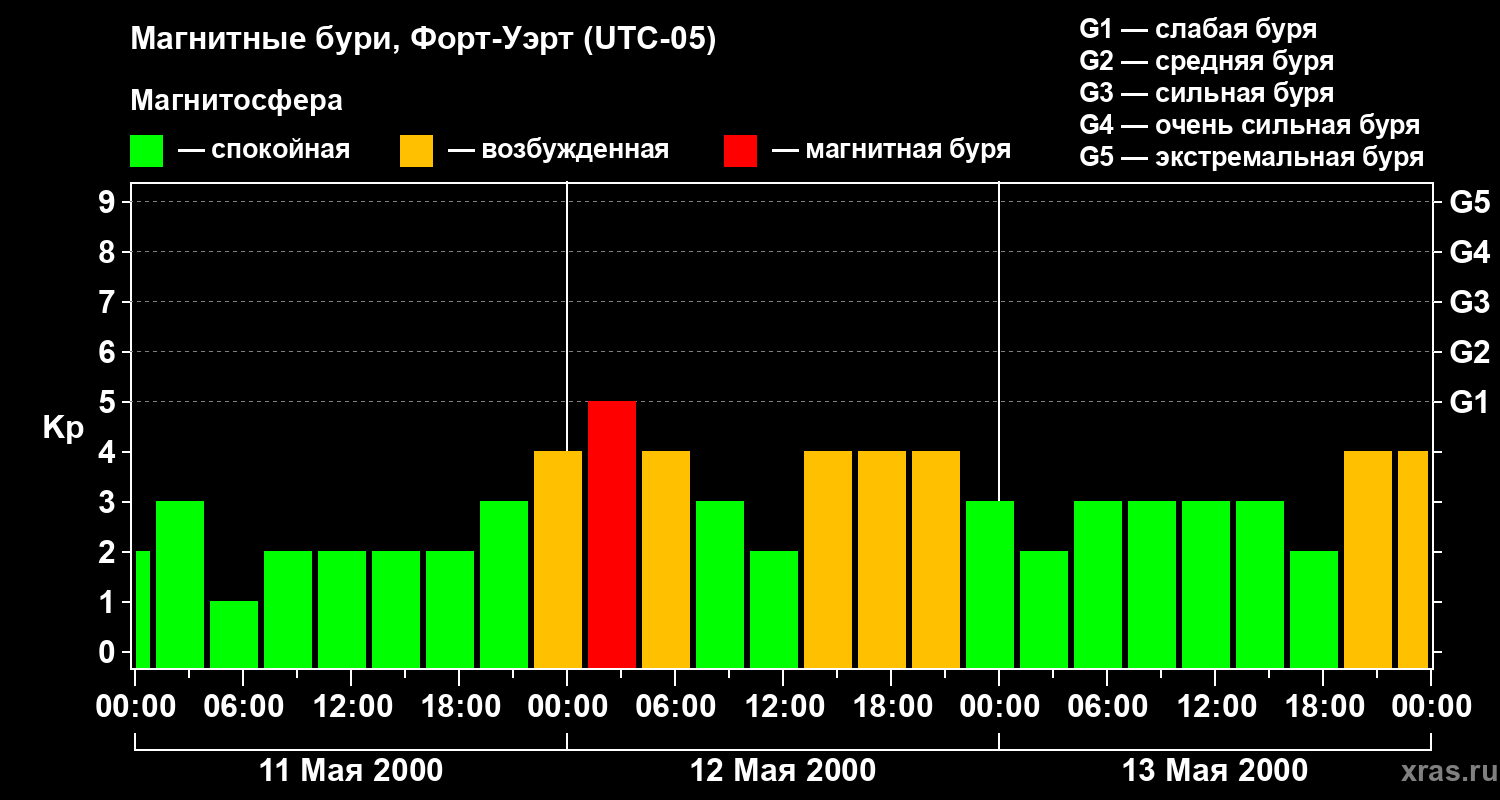Click the 'Kp' axis title
This screenshot has width=1500, height=800.
click(x=63, y=427)
